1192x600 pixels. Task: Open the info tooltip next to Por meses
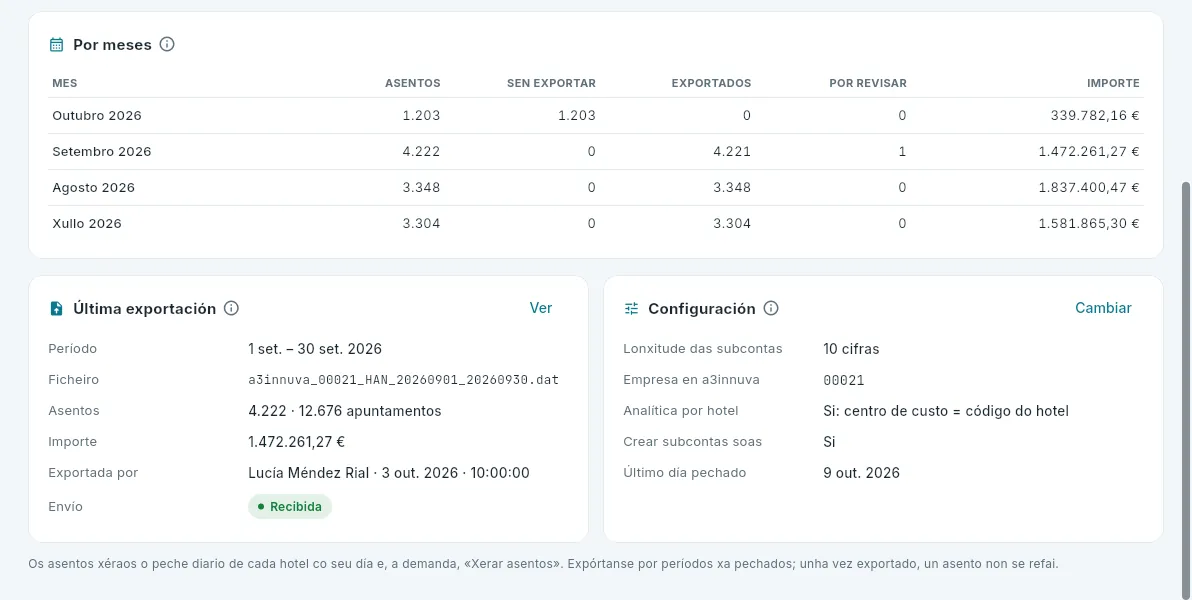point(167,44)
